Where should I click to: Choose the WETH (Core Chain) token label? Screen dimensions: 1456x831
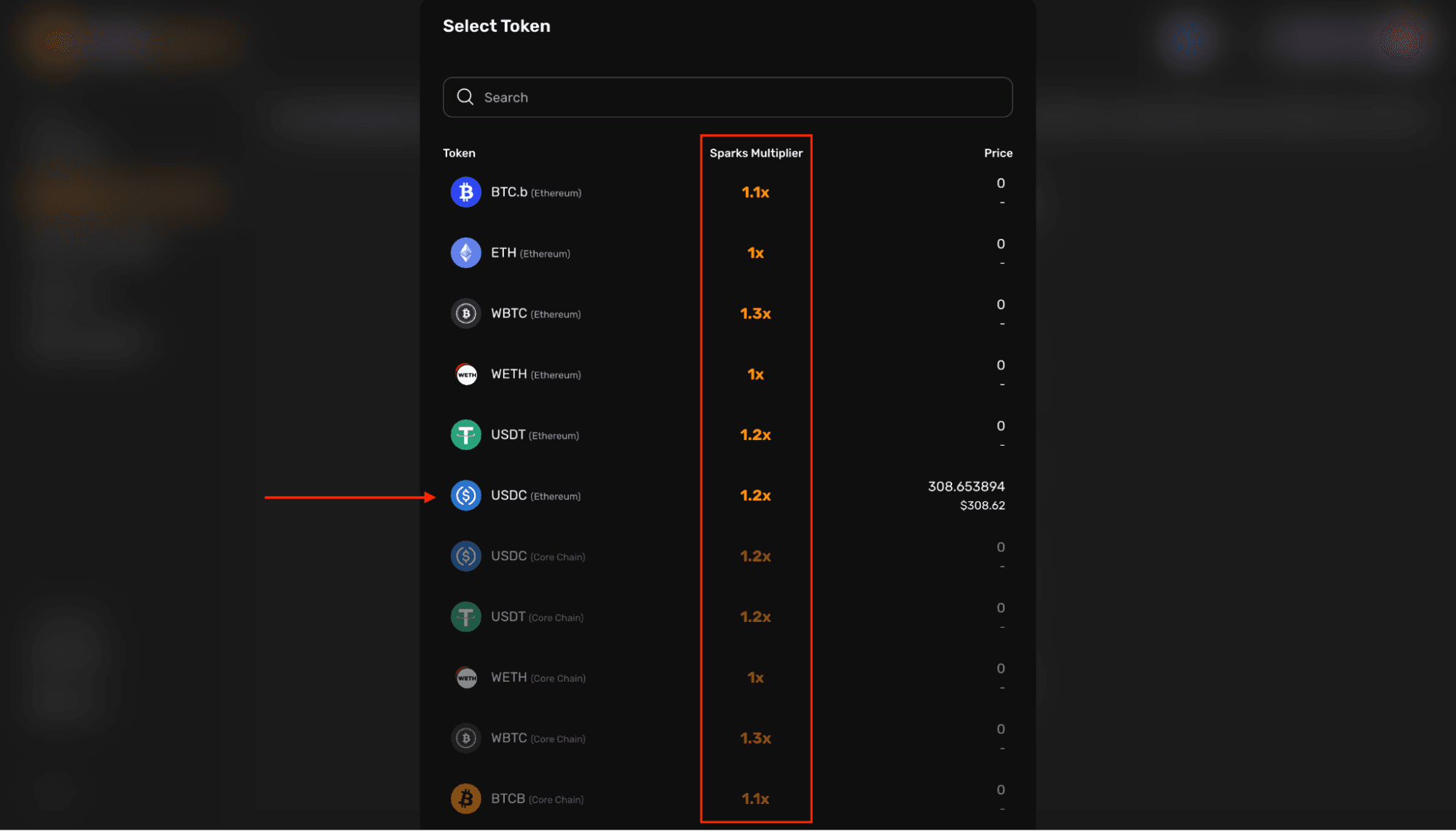click(x=538, y=677)
